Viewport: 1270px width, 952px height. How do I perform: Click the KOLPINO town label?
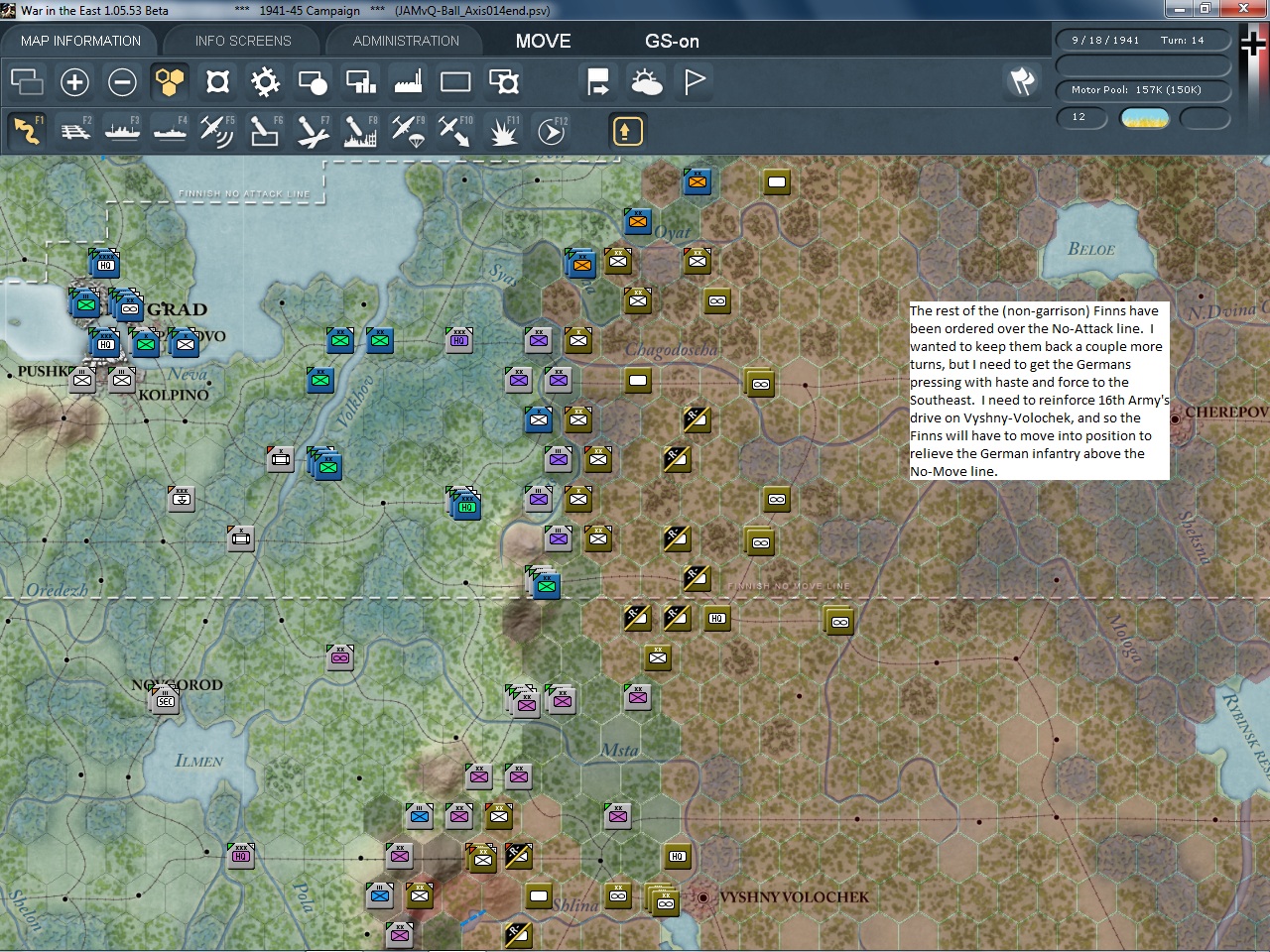pos(174,395)
